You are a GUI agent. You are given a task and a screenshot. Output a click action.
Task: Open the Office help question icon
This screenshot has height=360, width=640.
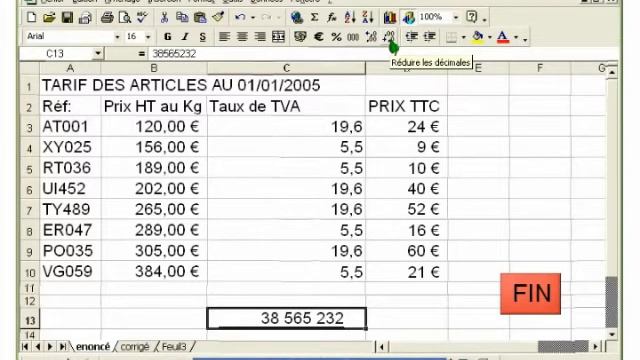click(x=471, y=17)
